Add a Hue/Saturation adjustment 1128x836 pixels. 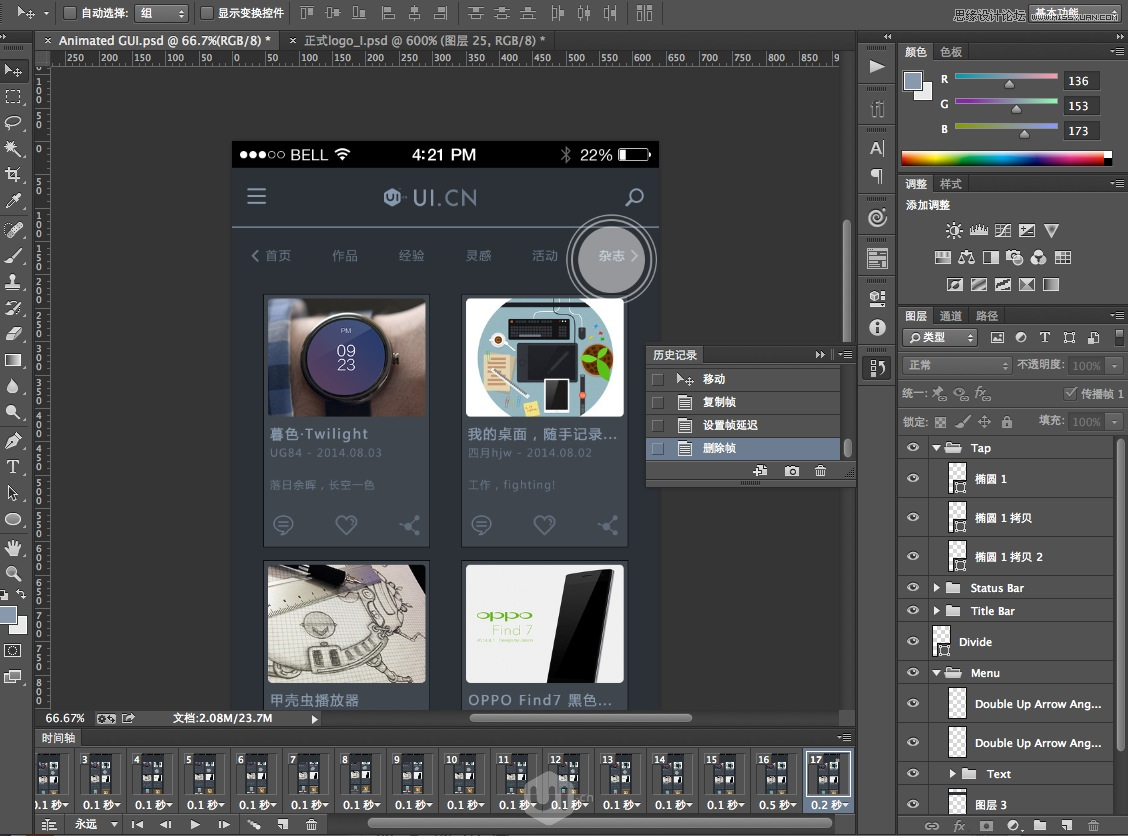click(943, 257)
